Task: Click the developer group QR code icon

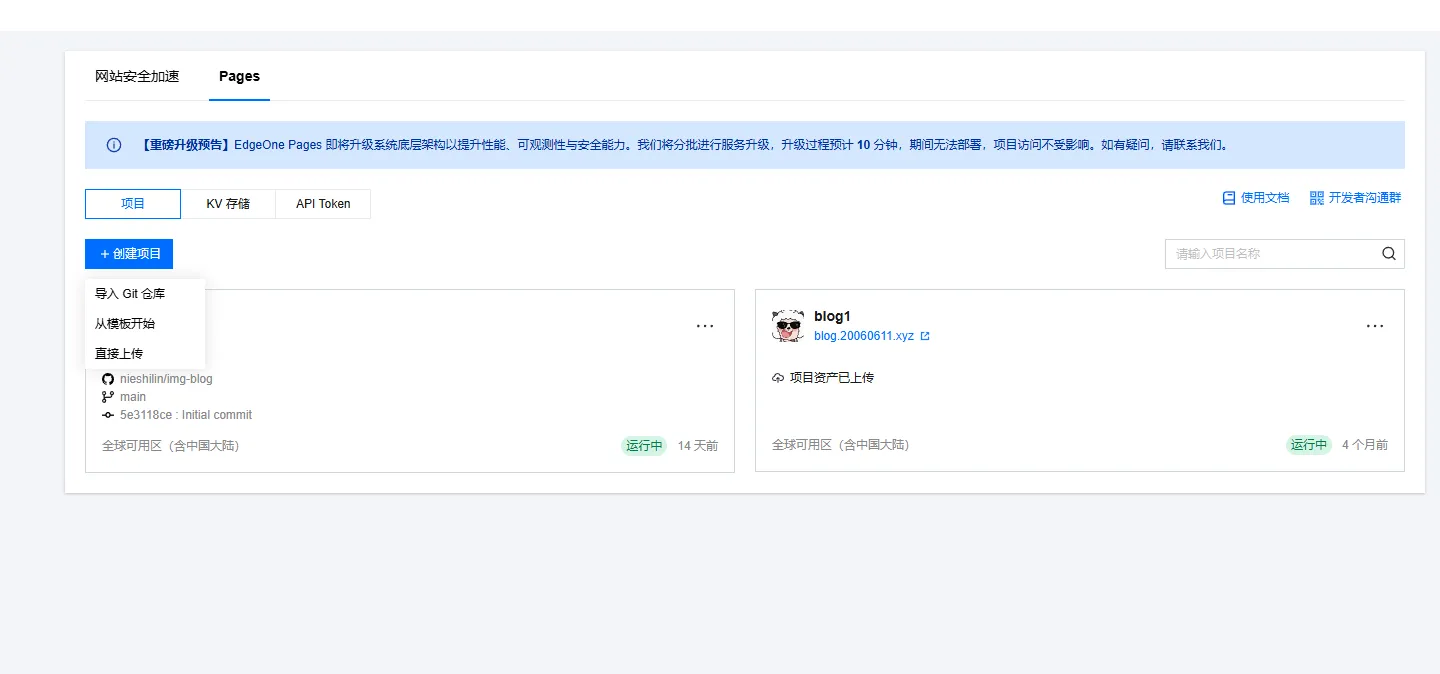Action: 1316,198
